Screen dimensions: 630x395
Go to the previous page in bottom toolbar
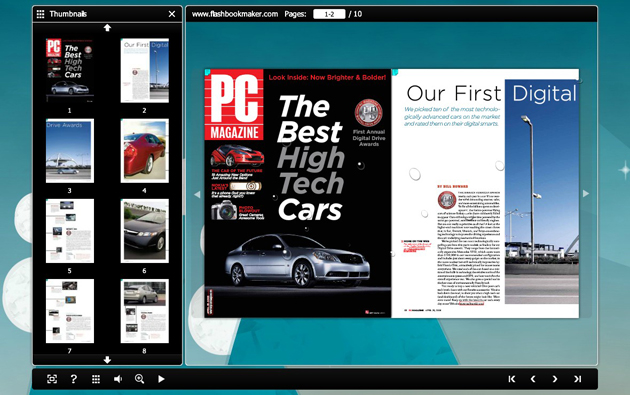[533, 379]
